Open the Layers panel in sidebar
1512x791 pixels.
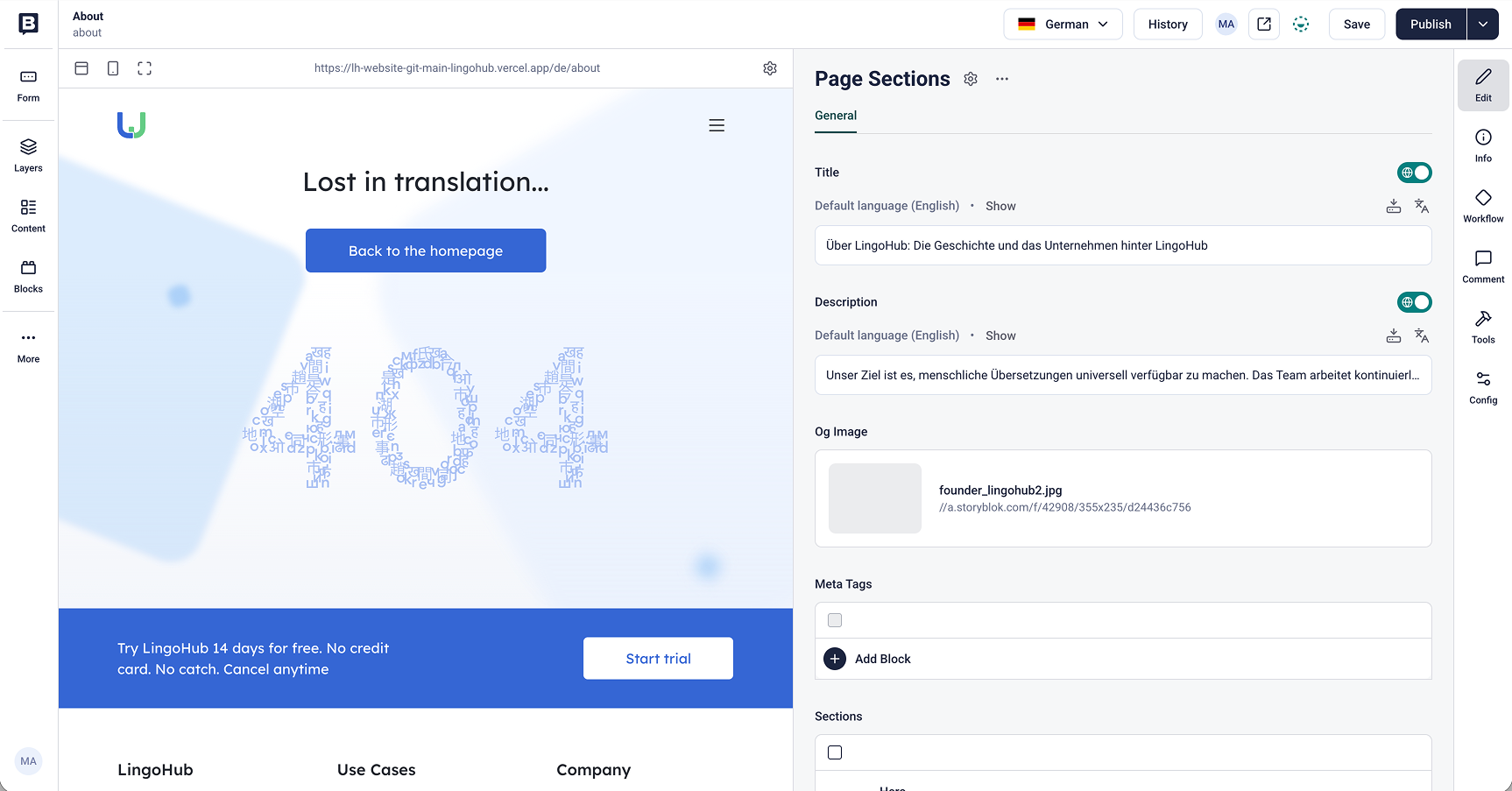(28, 155)
